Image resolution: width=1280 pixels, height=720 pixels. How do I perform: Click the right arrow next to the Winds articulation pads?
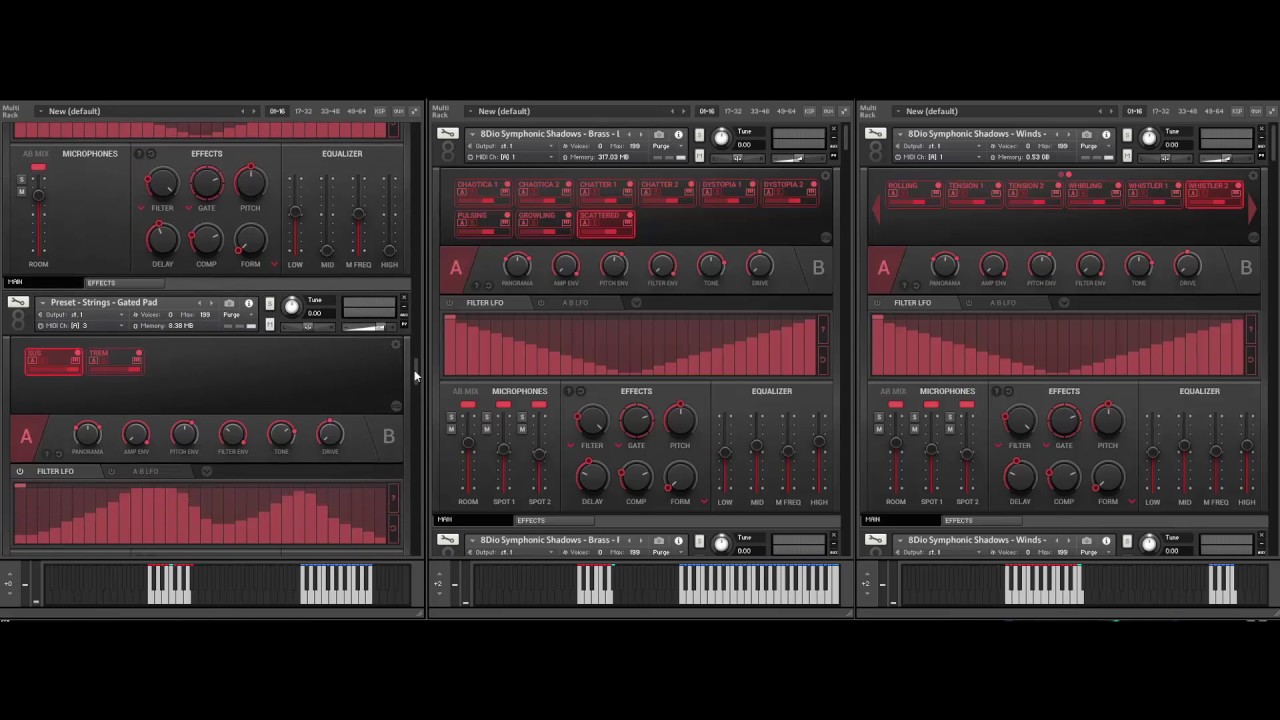click(x=1253, y=207)
